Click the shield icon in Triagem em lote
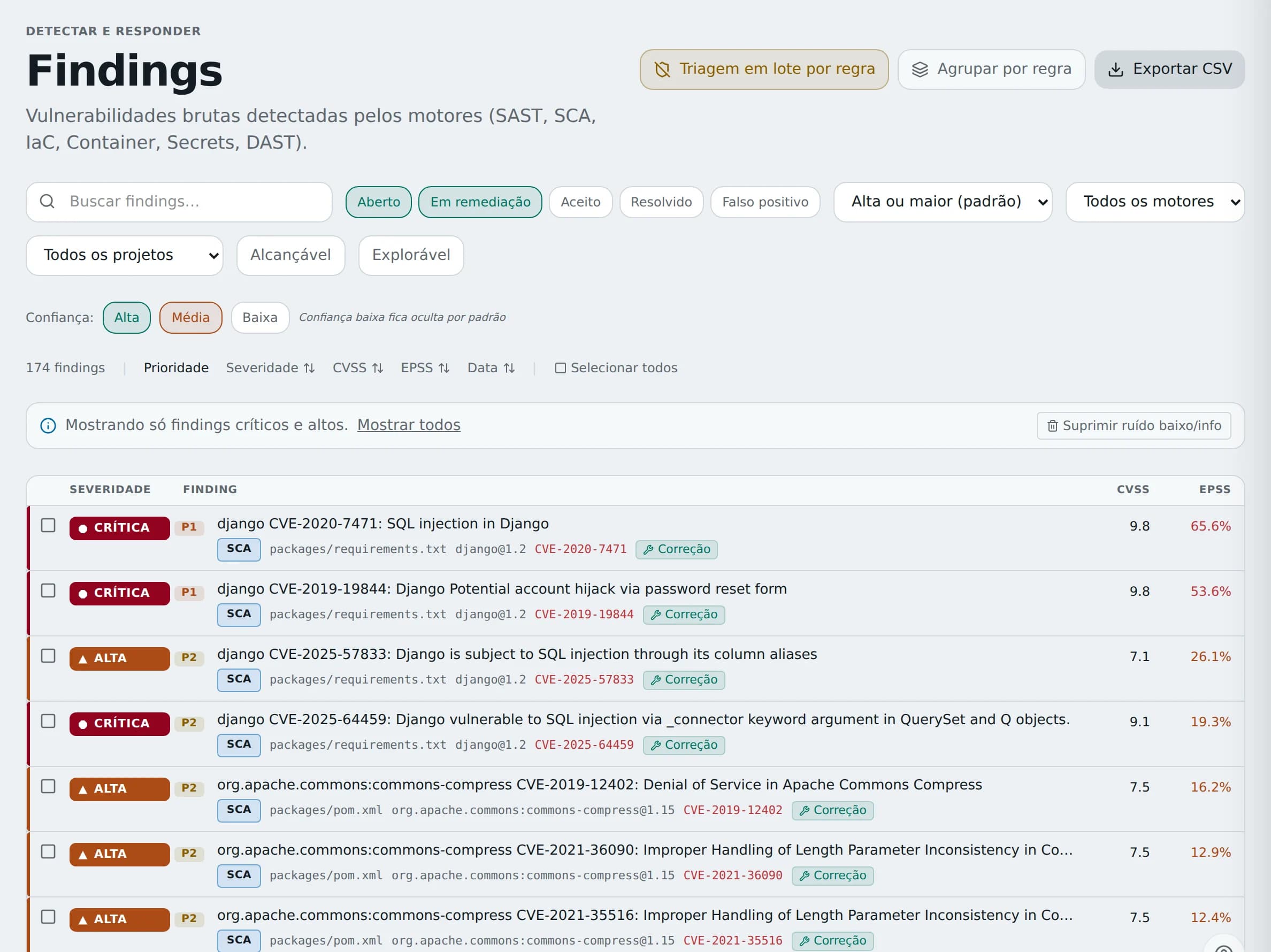Image resolution: width=1271 pixels, height=952 pixels. click(x=662, y=70)
